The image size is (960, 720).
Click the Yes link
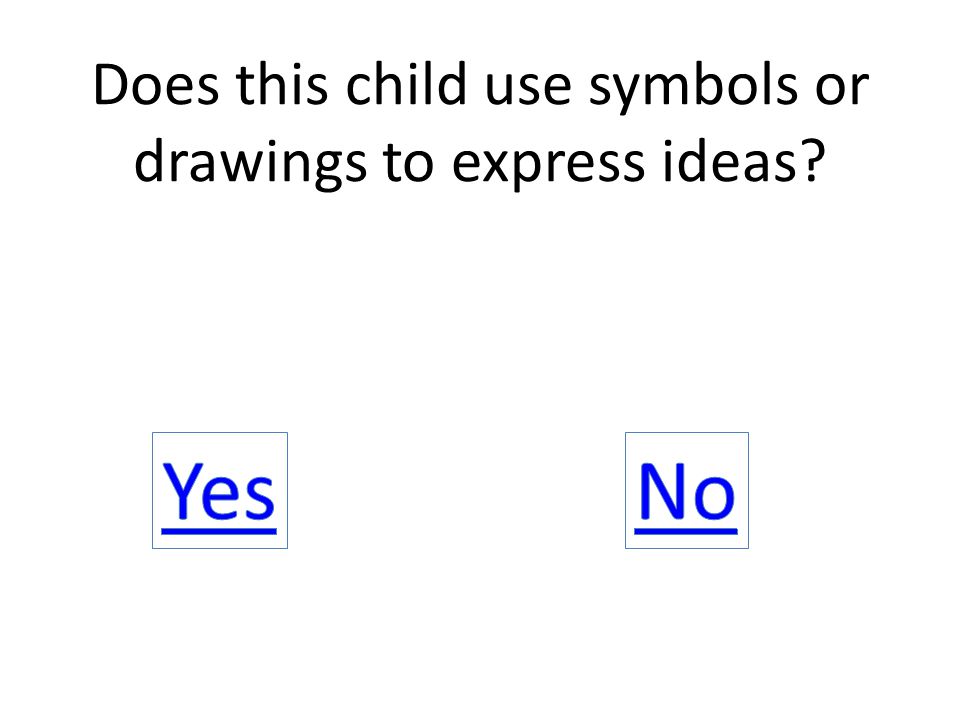[219, 491]
